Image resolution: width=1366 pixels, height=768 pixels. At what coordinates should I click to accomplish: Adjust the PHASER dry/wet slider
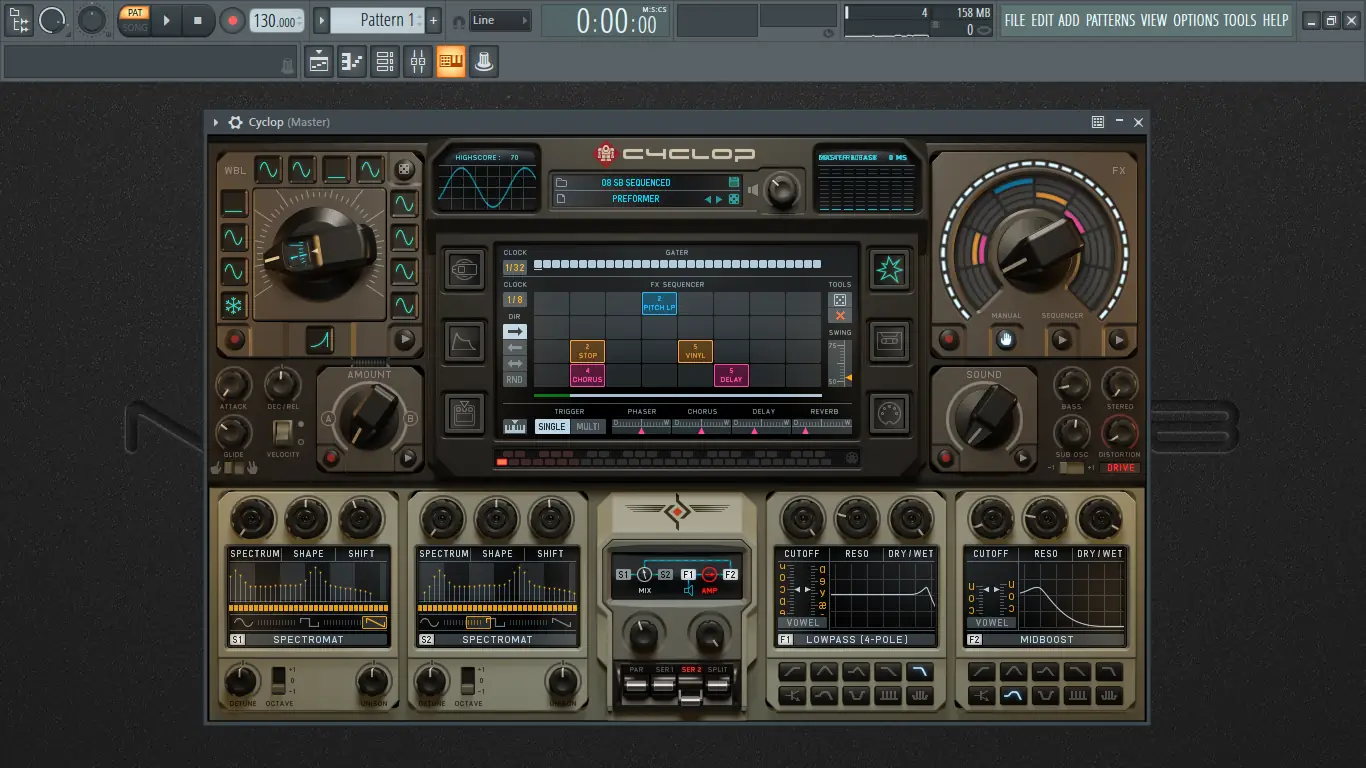coord(641,427)
